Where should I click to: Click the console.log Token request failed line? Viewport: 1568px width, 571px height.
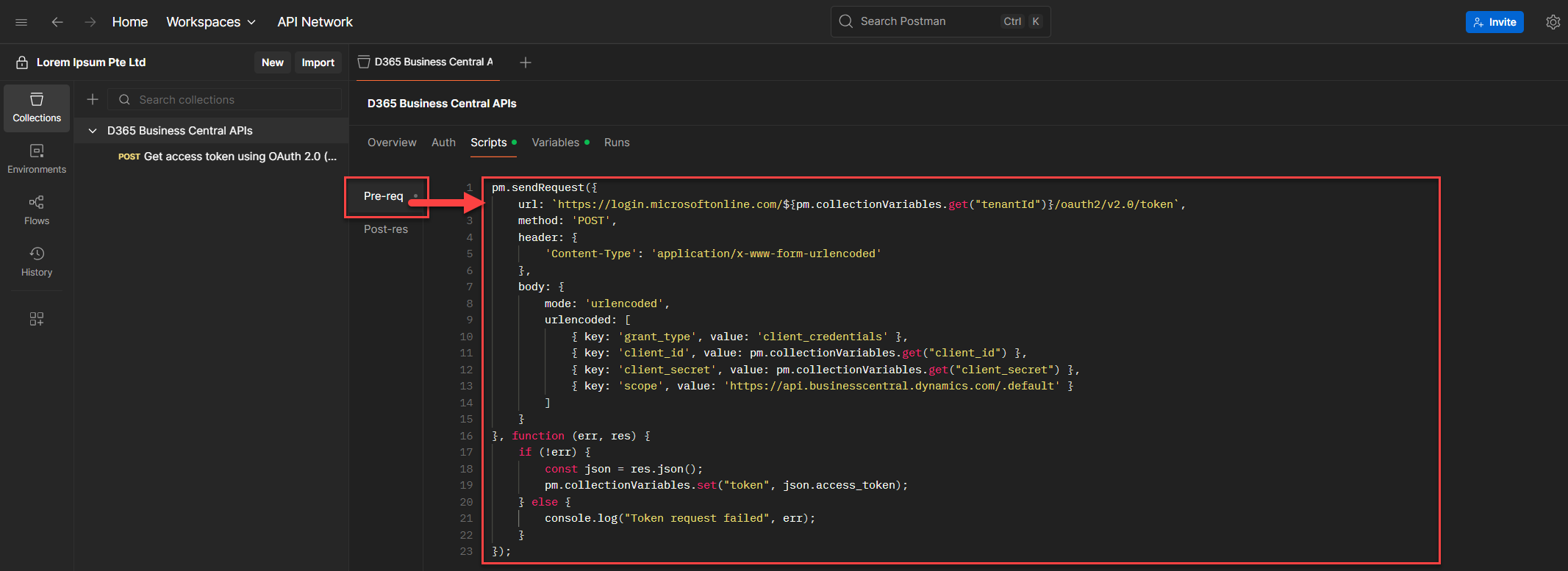pos(680,518)
